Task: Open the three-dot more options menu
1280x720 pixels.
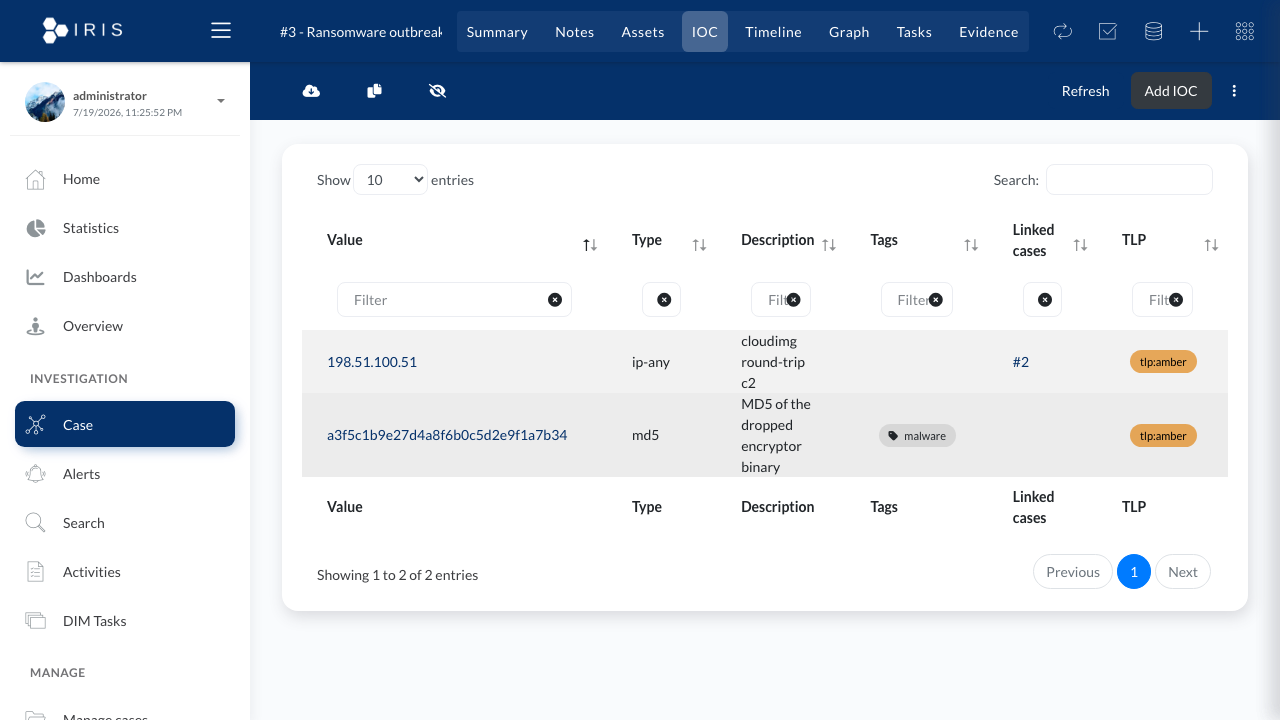Action: (1234, 91)
